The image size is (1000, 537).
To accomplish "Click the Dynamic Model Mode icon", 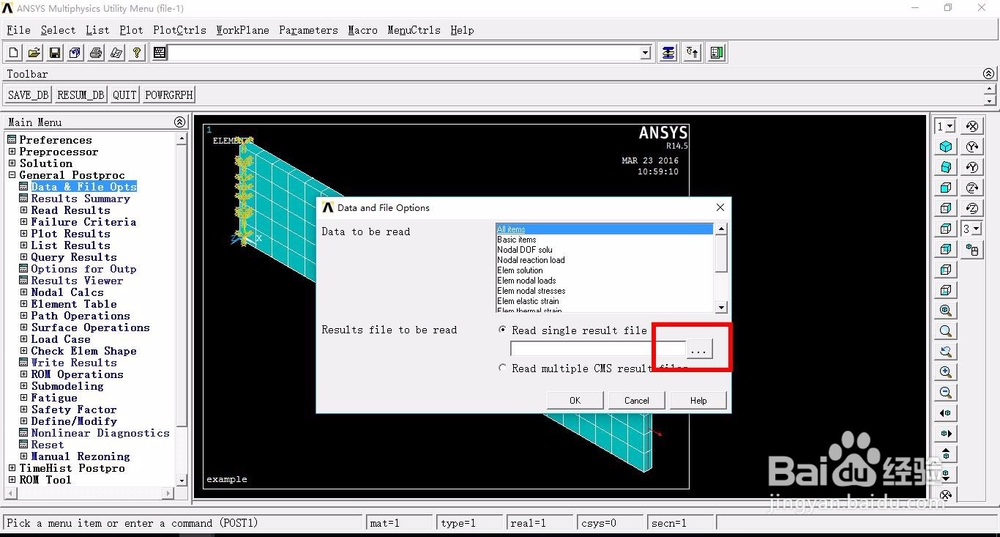I will tap(972, 249).
